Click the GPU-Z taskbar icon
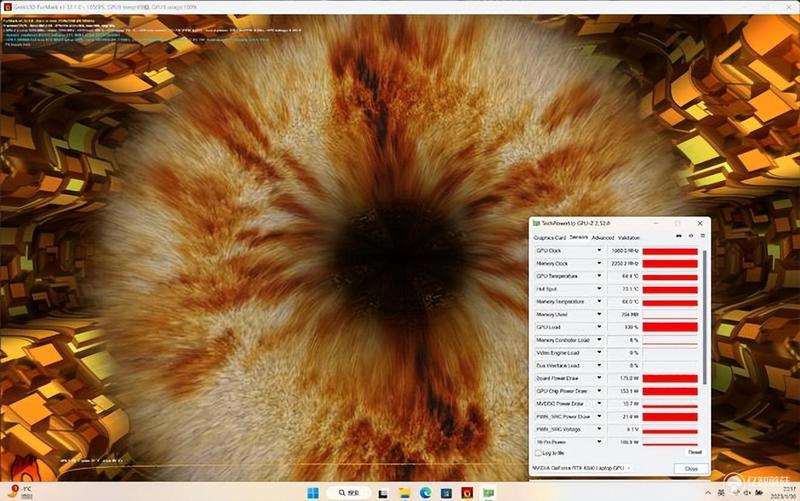The height and width of the screenshot is (501, 800). point(488,493)
